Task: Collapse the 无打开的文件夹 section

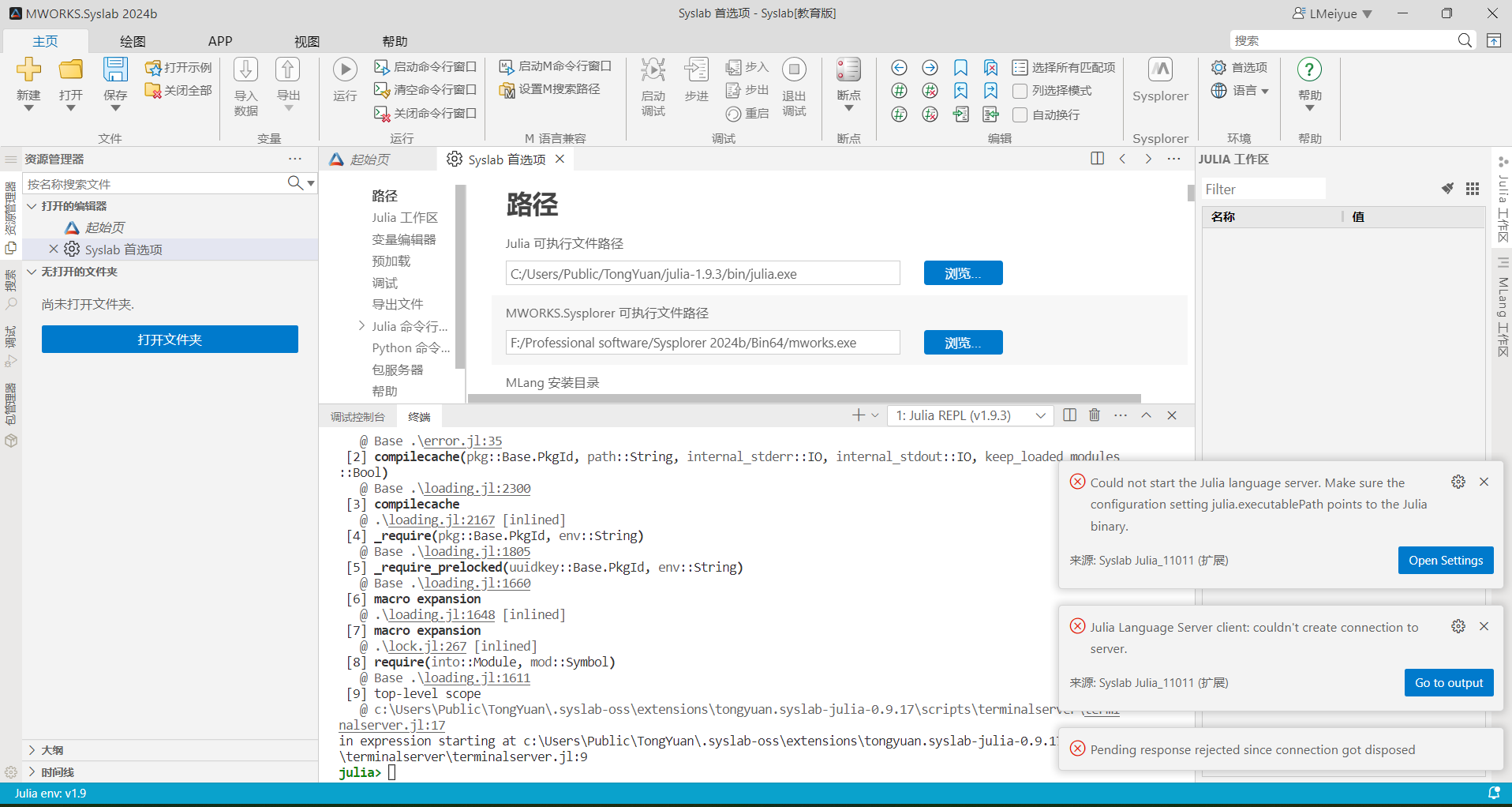Action: [32, 272]
